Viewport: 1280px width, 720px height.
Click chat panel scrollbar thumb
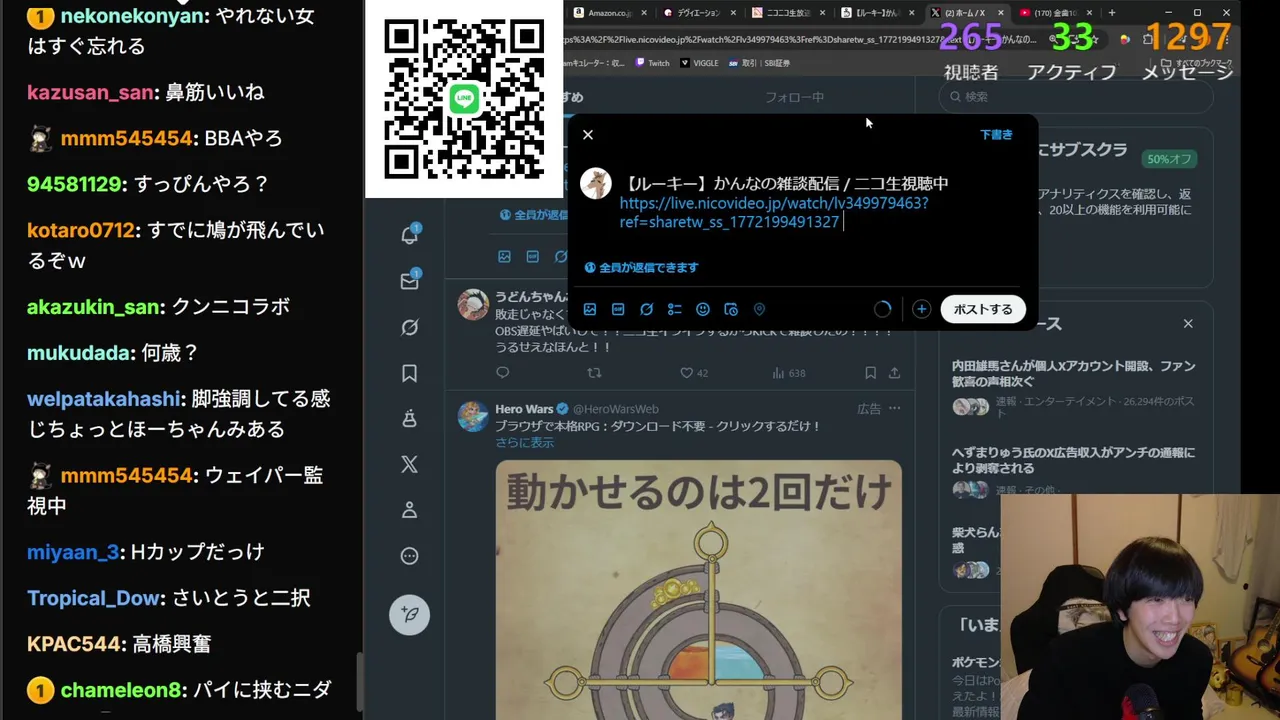360,682
